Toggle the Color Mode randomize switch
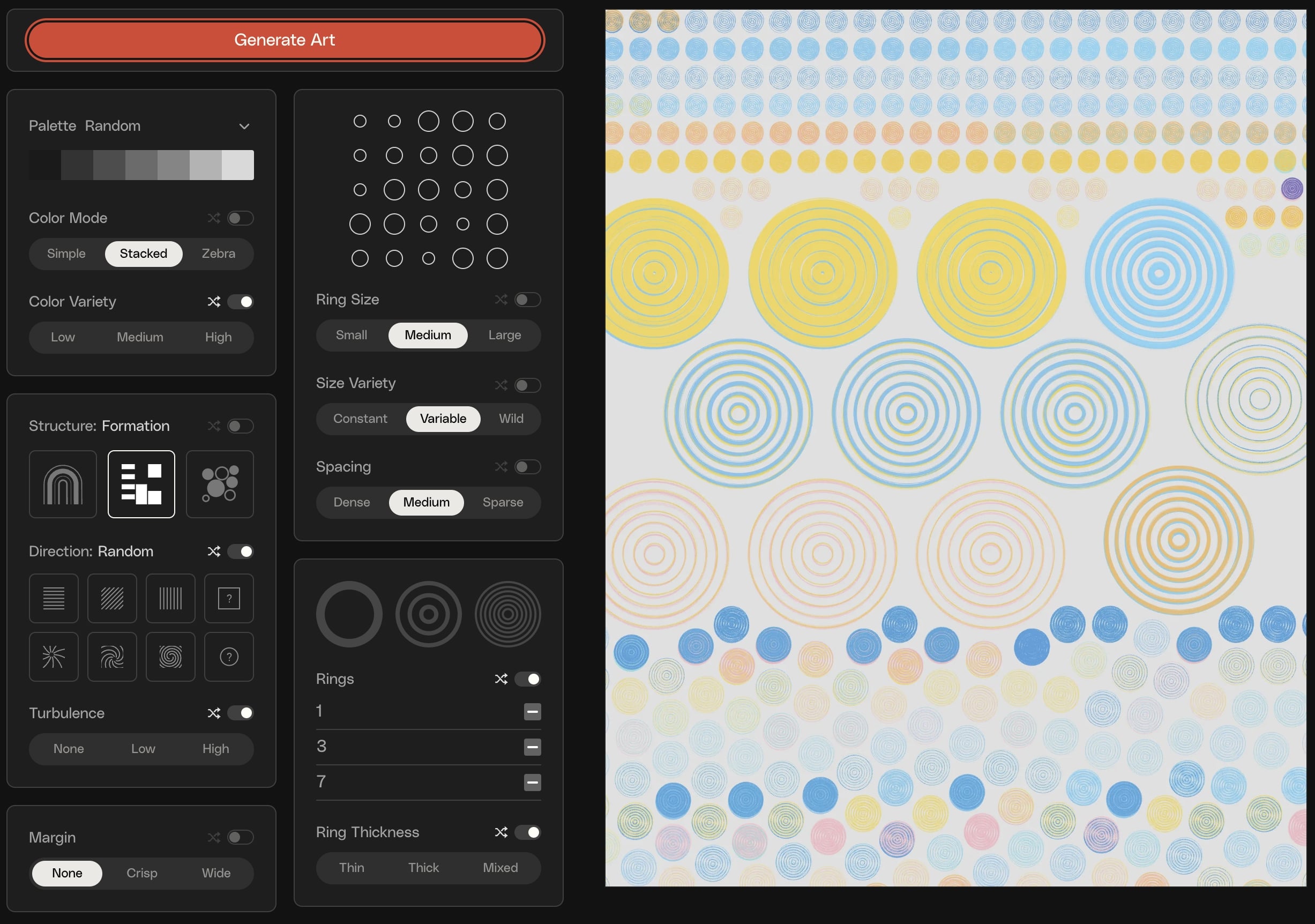This screenshot has height=924, width=1315. (241, 218)
